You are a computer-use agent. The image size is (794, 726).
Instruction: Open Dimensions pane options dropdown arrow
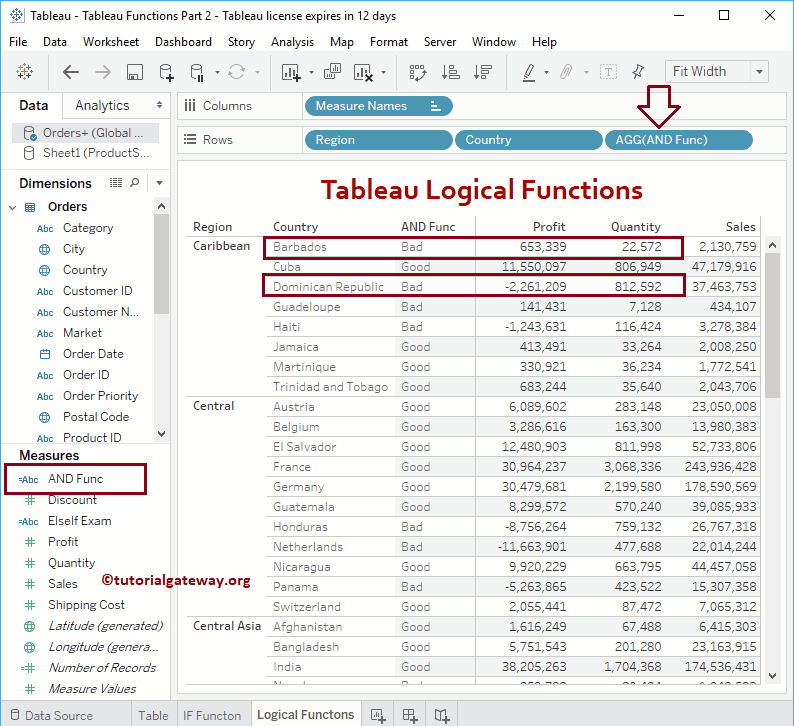pos(160,183)
